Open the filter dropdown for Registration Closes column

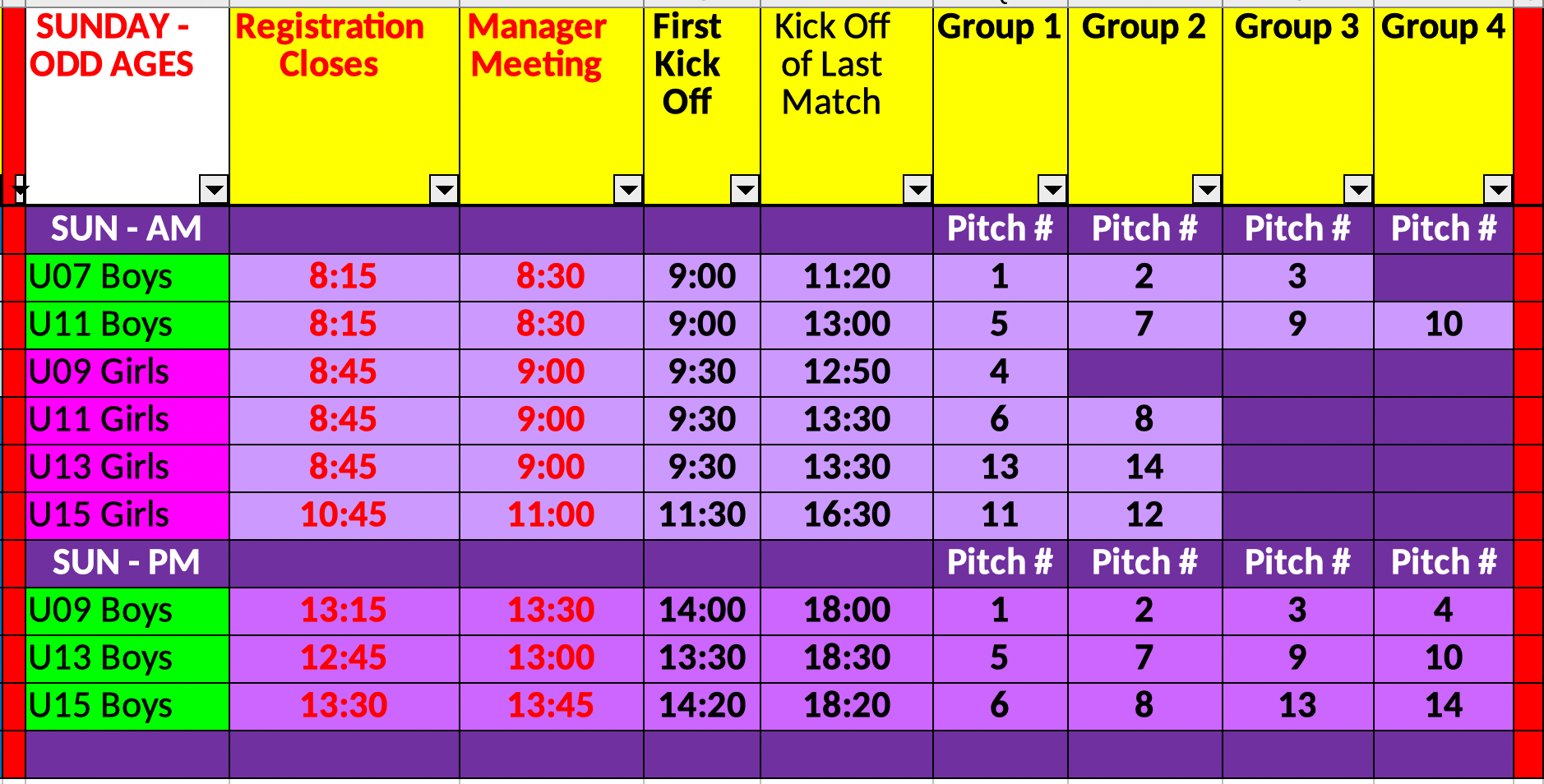tap(442, 191)
